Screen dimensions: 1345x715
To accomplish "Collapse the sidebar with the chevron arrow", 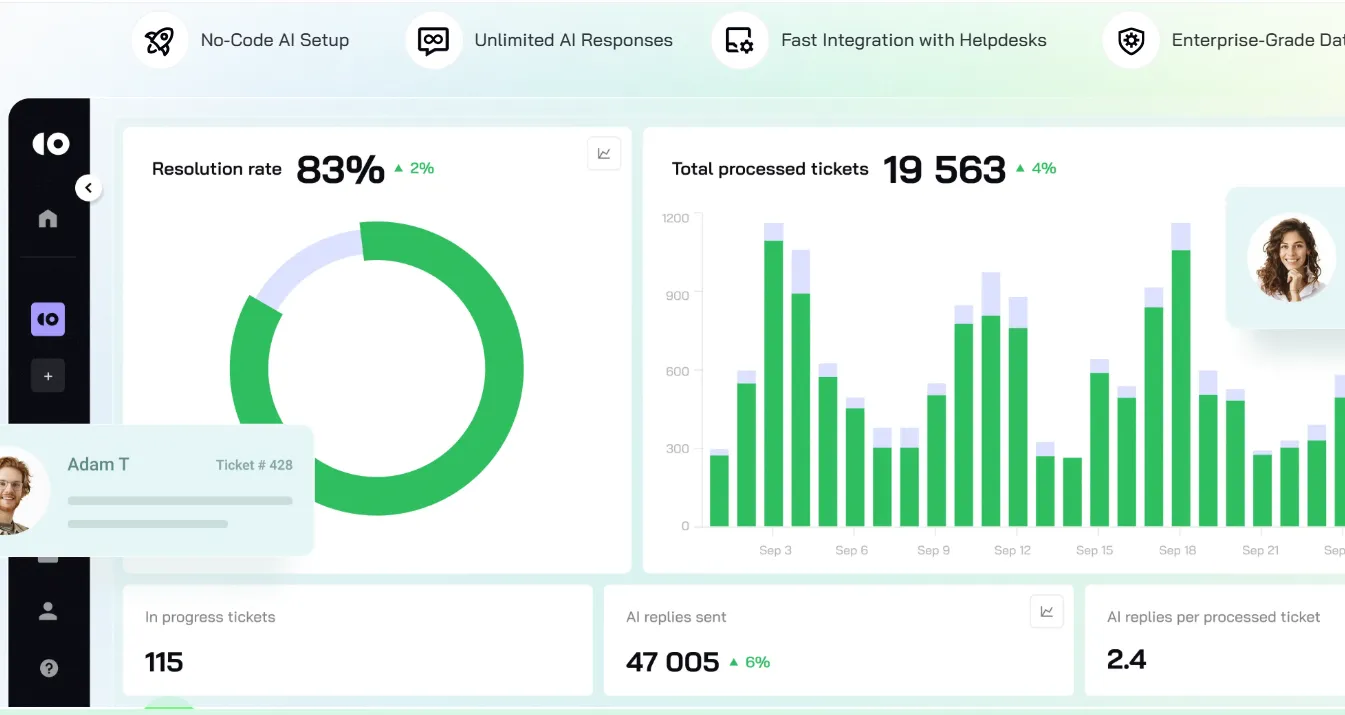I will pos(88,187).
